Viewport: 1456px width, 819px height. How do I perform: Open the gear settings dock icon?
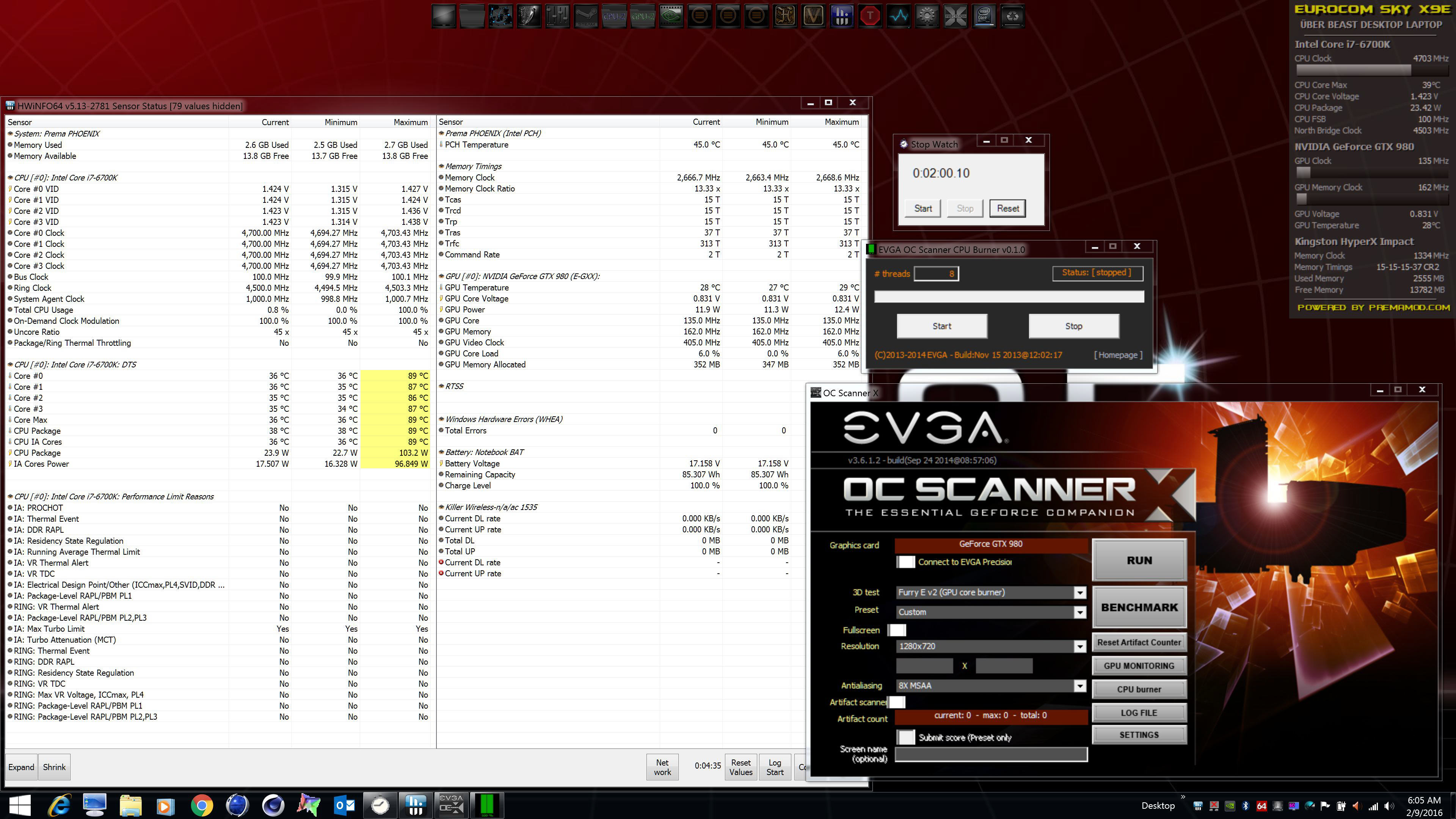tap(927, 16)
